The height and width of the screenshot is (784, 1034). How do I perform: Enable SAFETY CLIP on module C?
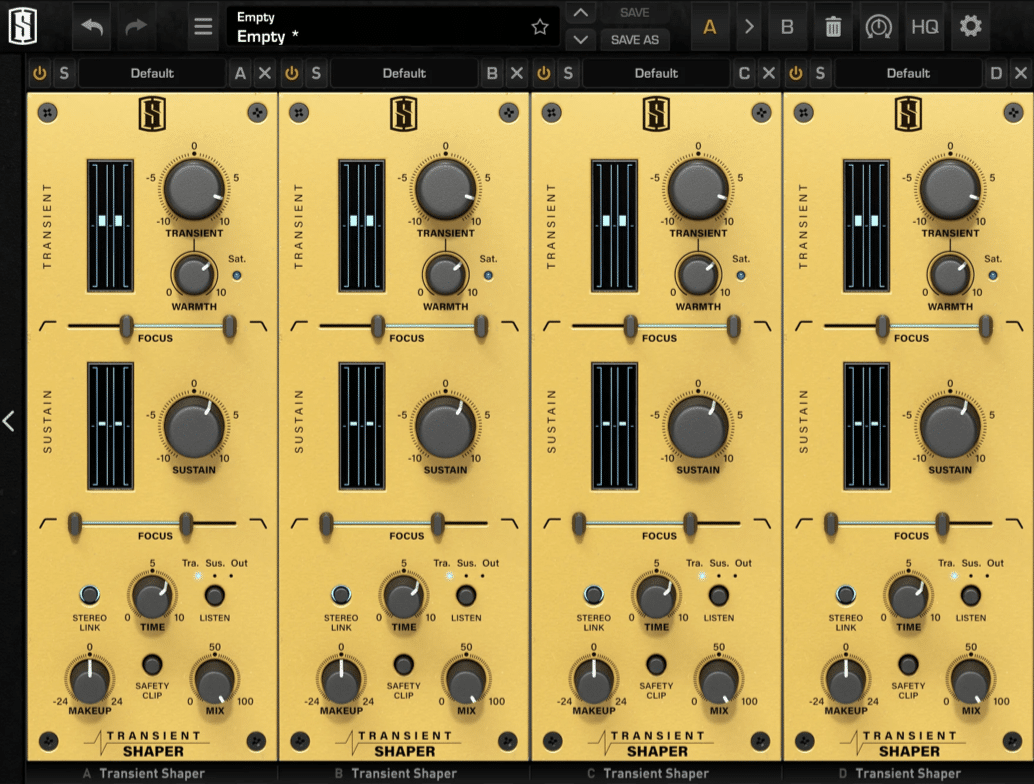coord(655,664)
